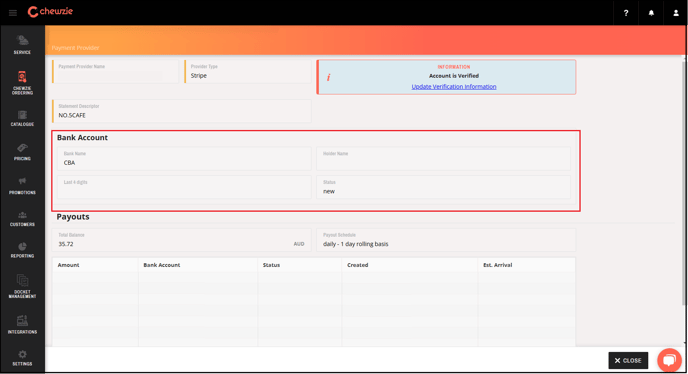Click 'Account is Verified' text

click(454, 76)
